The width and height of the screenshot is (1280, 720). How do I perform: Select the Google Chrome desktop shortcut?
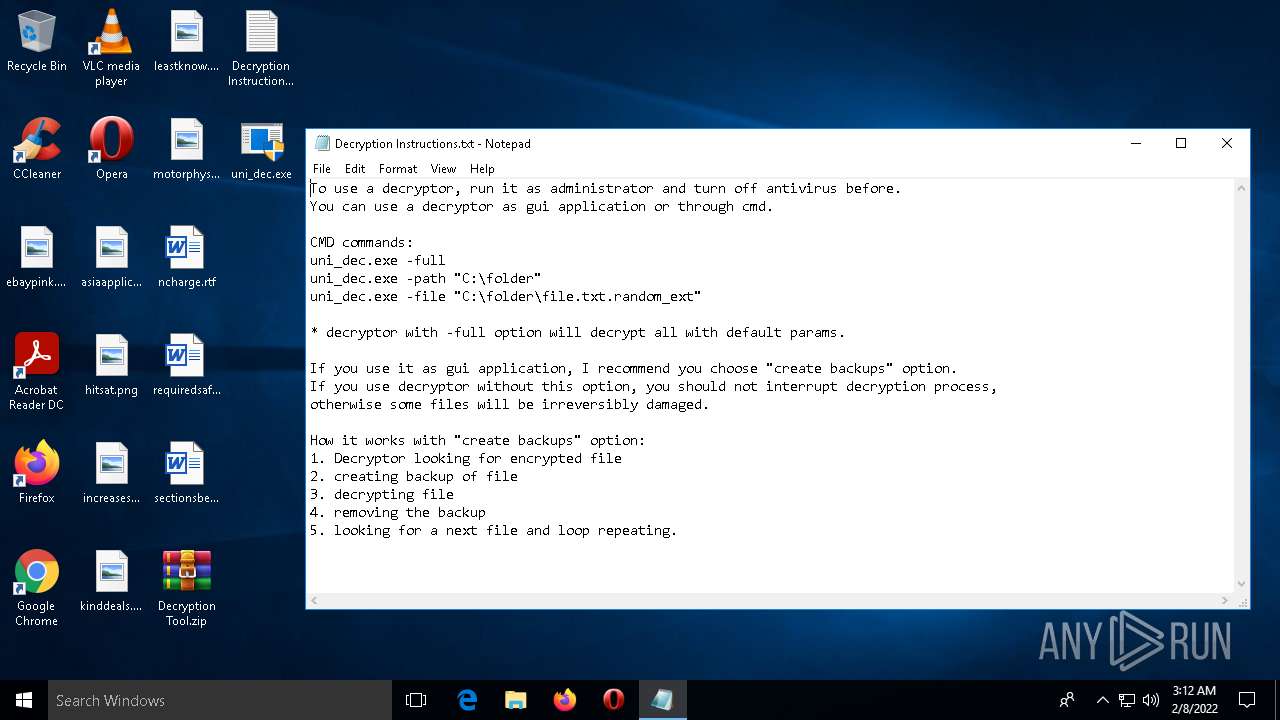tap(37, 588)
